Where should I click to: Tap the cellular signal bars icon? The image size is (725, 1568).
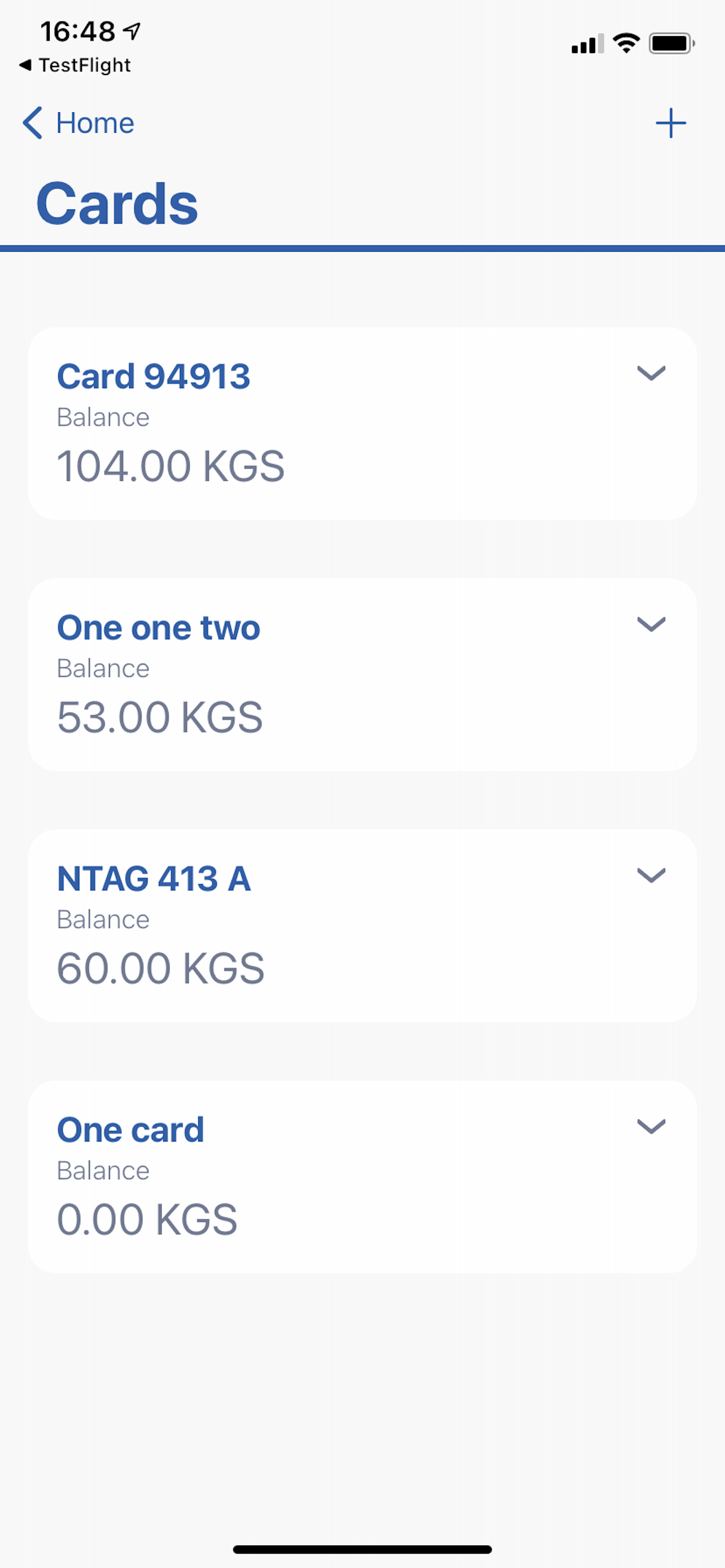tap(587, 44)
